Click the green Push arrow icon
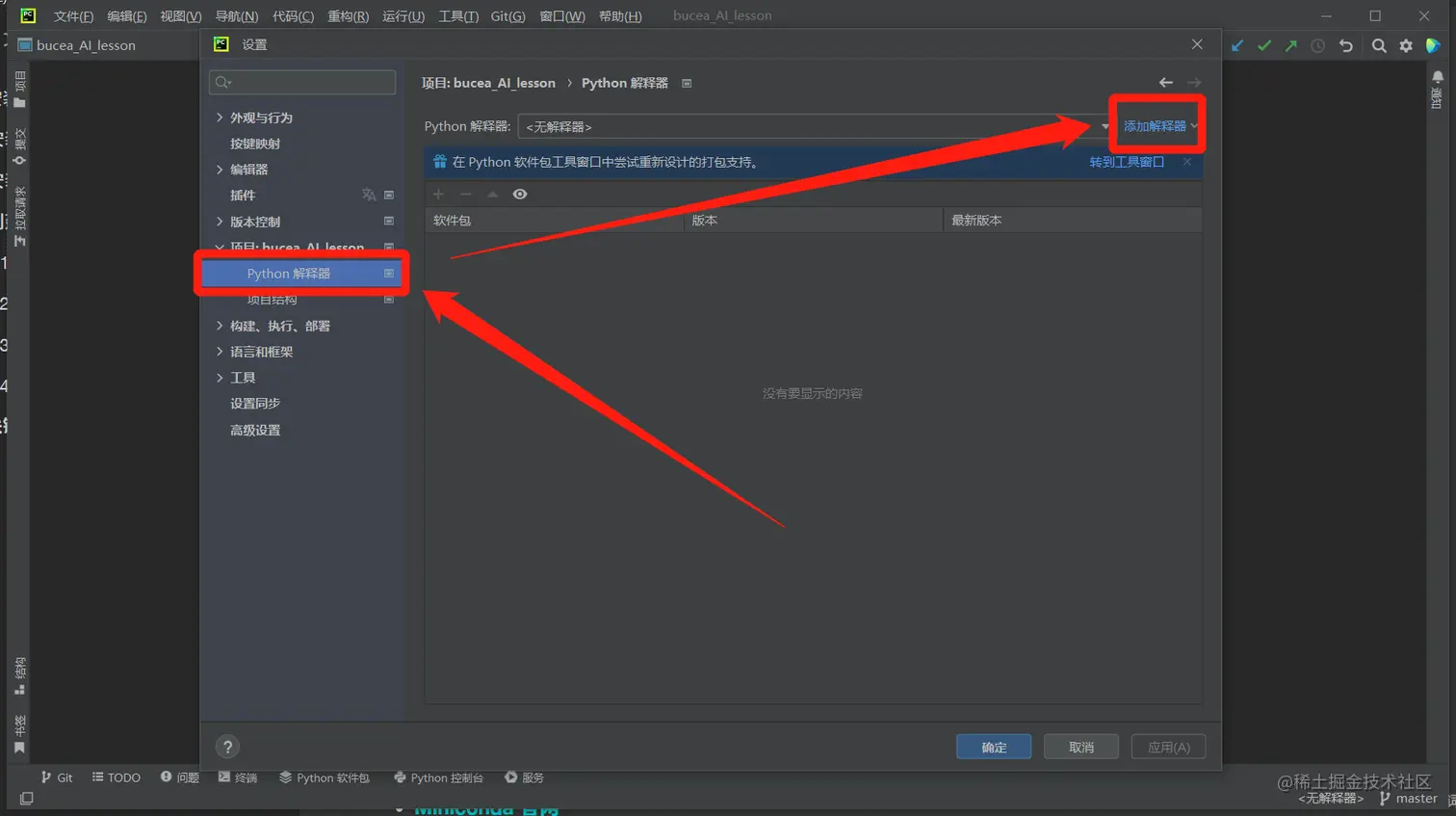 point(1290,45)
